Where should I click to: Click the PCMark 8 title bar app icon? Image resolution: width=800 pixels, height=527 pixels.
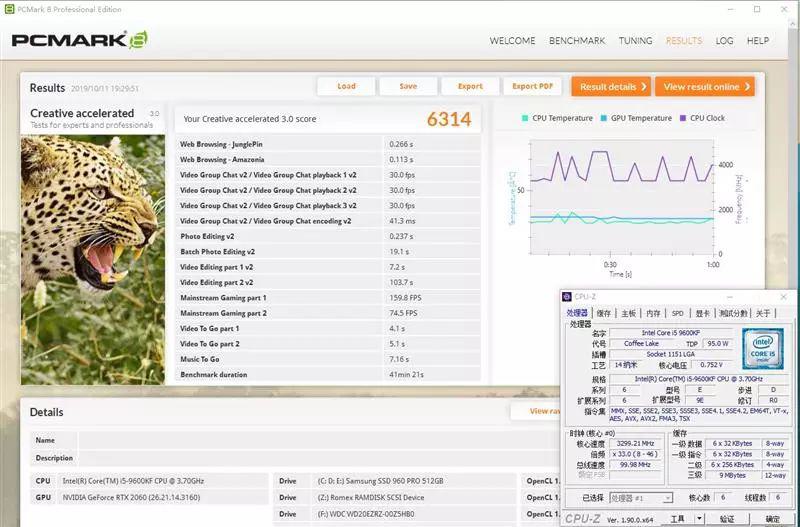pyautogui.click(x=9, y=9)
